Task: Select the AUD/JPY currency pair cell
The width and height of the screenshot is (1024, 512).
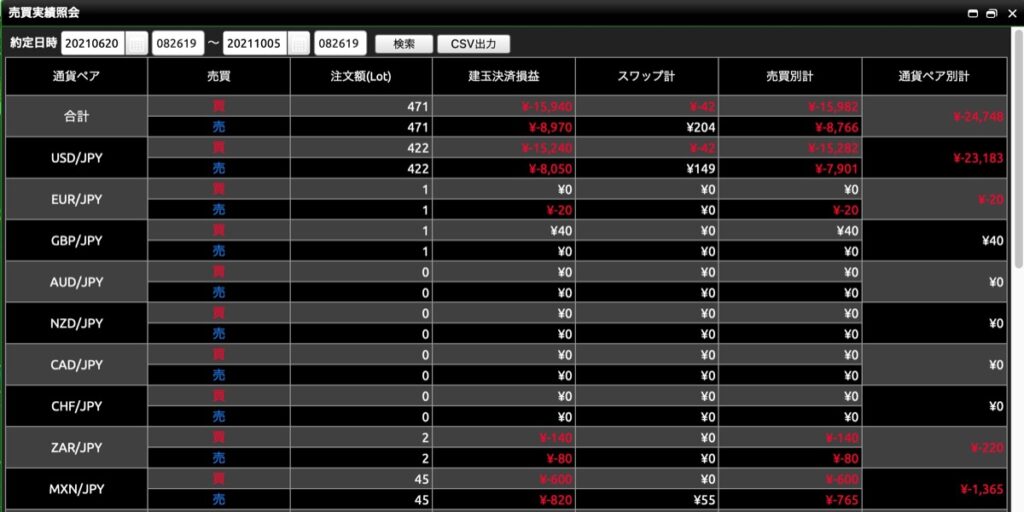Action: [76, 282]
